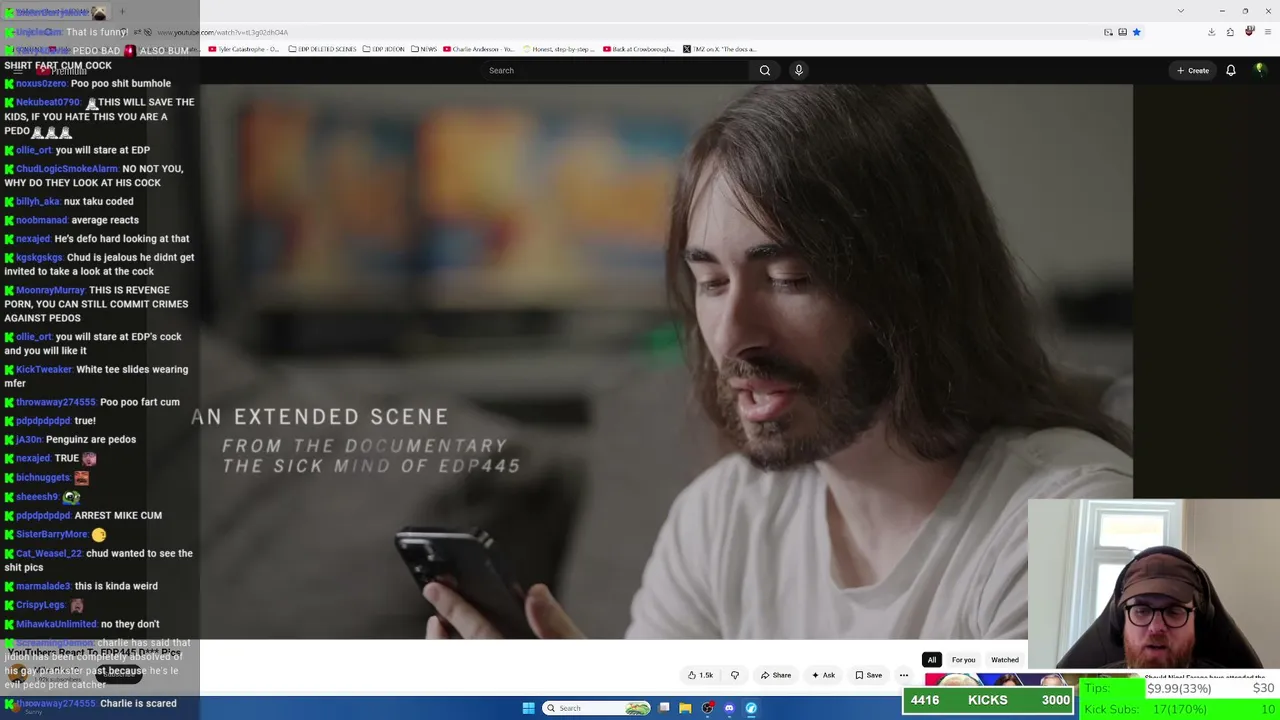Click chat username Cat_Weasel_22
Screen dimensions: 1280x720
[x=49, y=553]
